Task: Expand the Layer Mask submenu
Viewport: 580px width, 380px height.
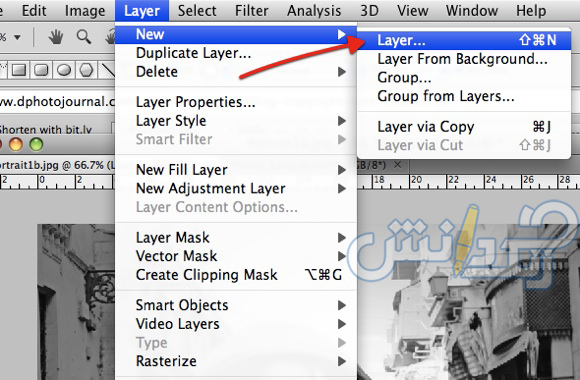Action: coord(236,238)
